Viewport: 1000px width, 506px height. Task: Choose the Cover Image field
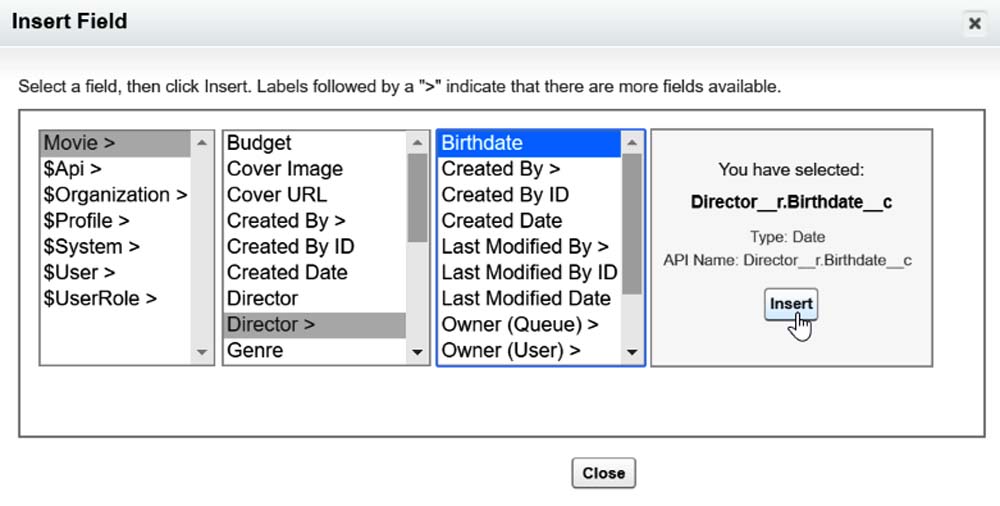[x=284, y=169]
